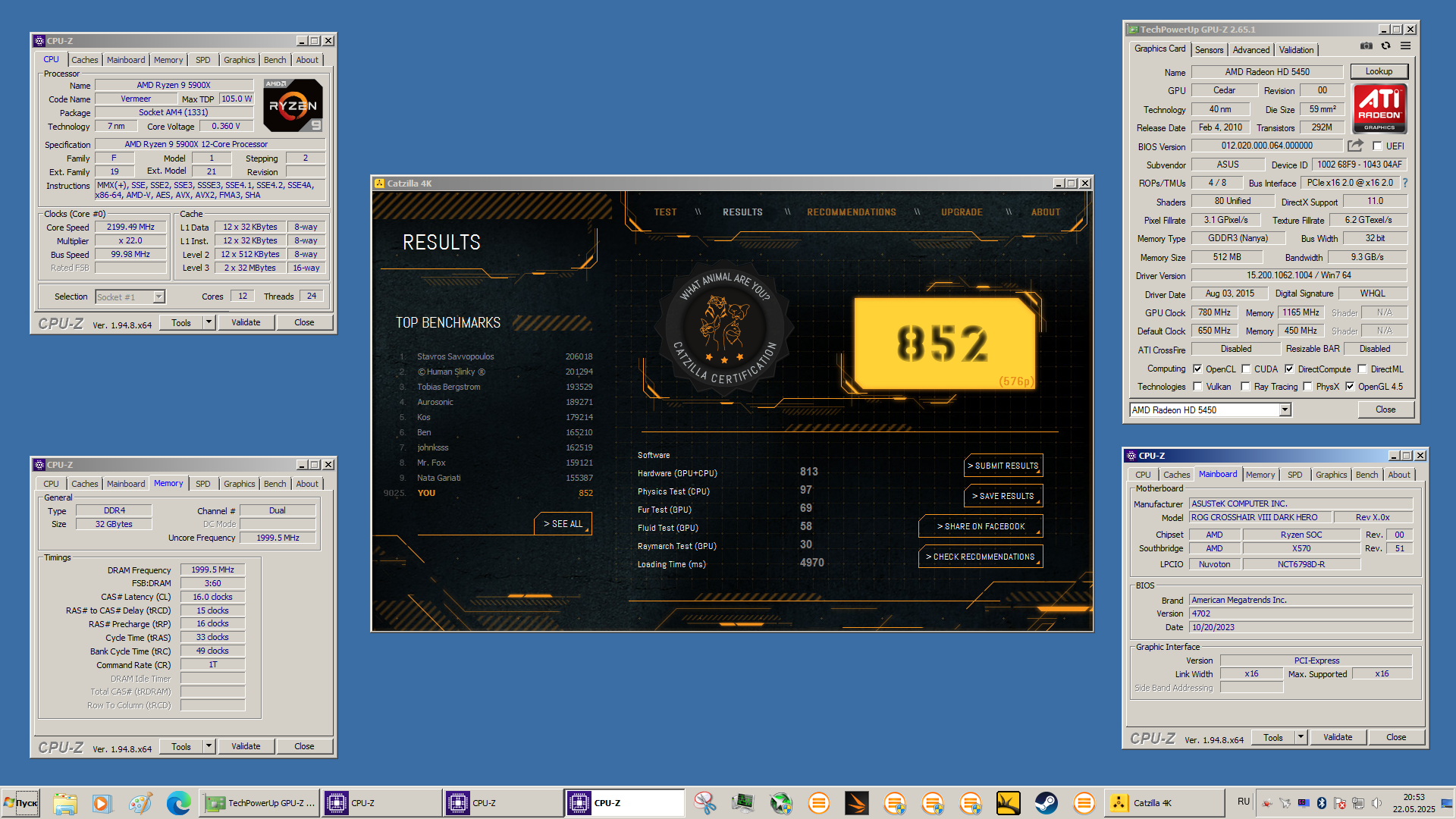The width and height of the screenshot is (1456, 819).
Task: Click the 852 score panel
Action: [944, 343]
